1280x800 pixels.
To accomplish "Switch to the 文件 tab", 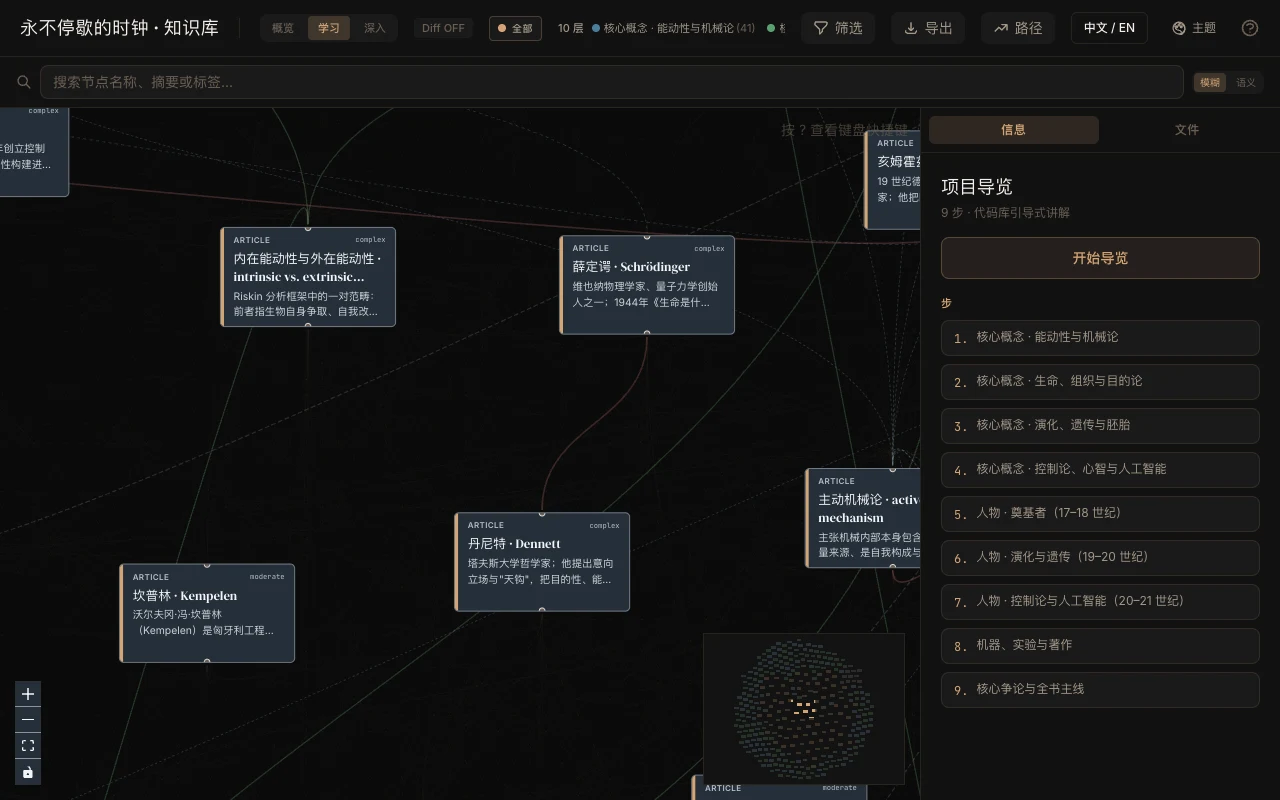I will click(1186, 130).
